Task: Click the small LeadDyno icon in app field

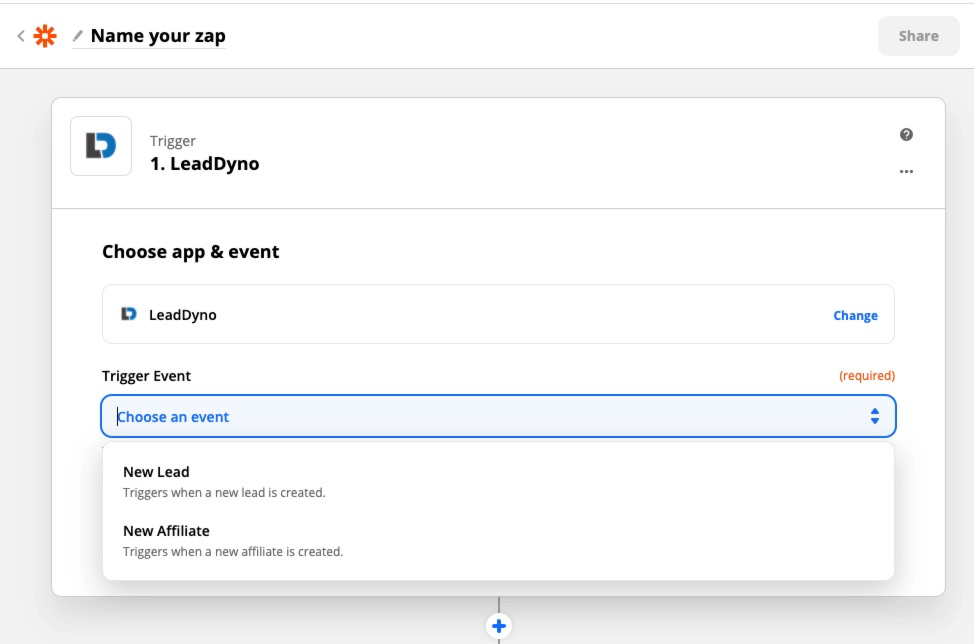Action: coord(129,314)
